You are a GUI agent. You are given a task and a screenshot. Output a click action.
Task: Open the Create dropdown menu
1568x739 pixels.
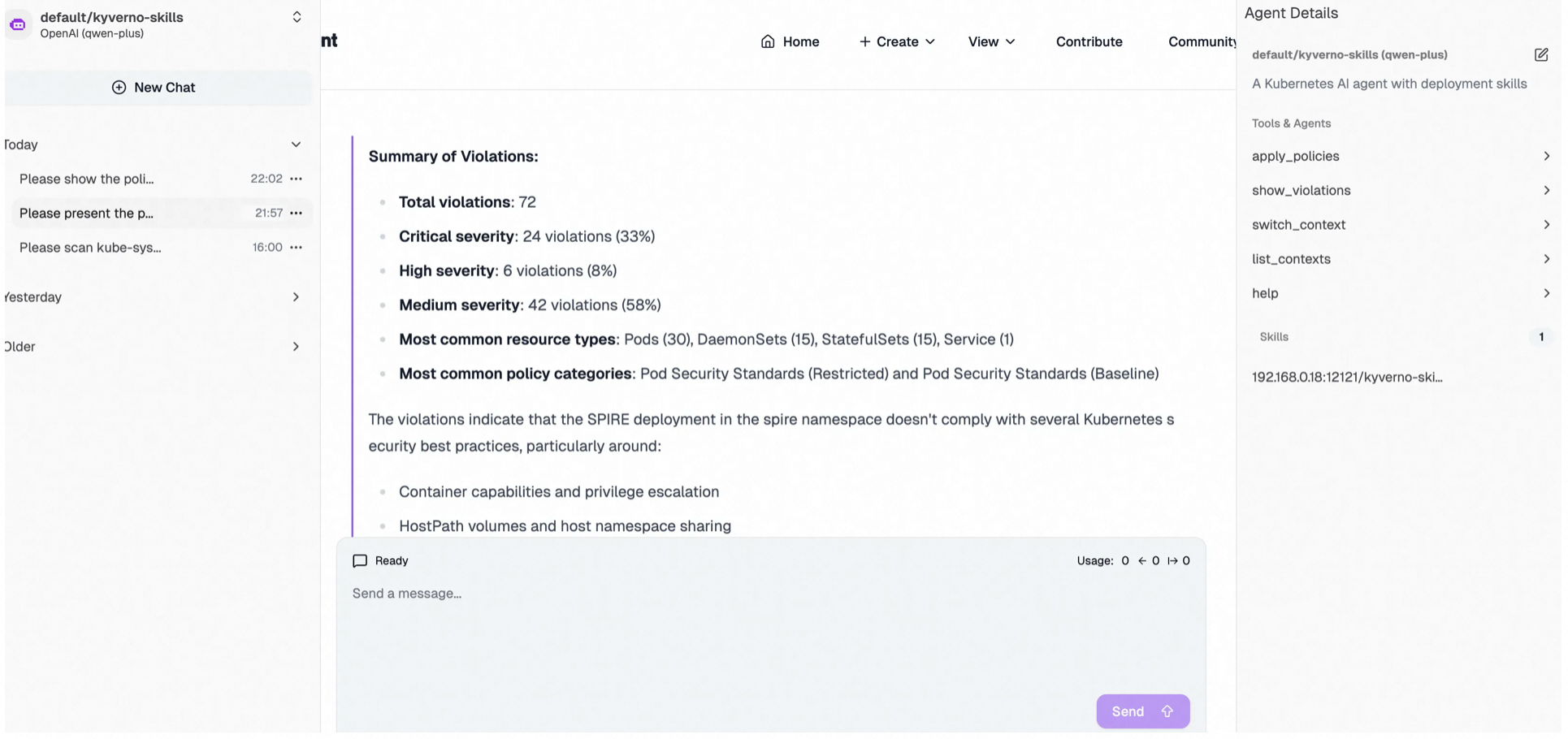(897, 41)
